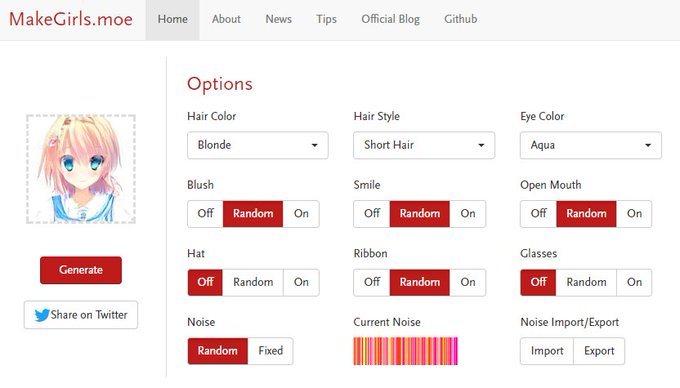Set Hat to Random
This screenshot has width=680, height=388.
pos(253,282)
